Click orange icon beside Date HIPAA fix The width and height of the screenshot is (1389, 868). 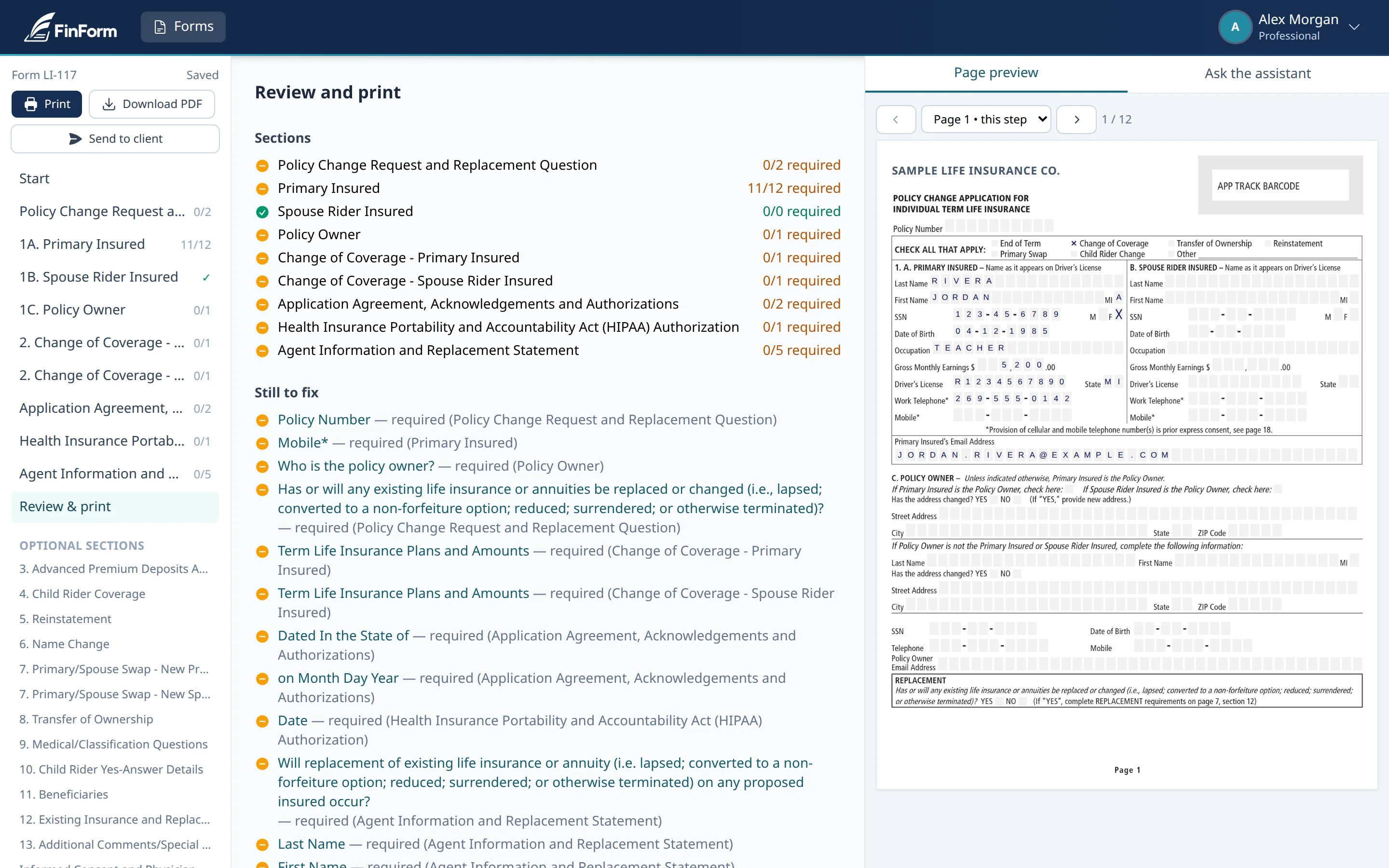pyautogui.click(x=262, y=721)
